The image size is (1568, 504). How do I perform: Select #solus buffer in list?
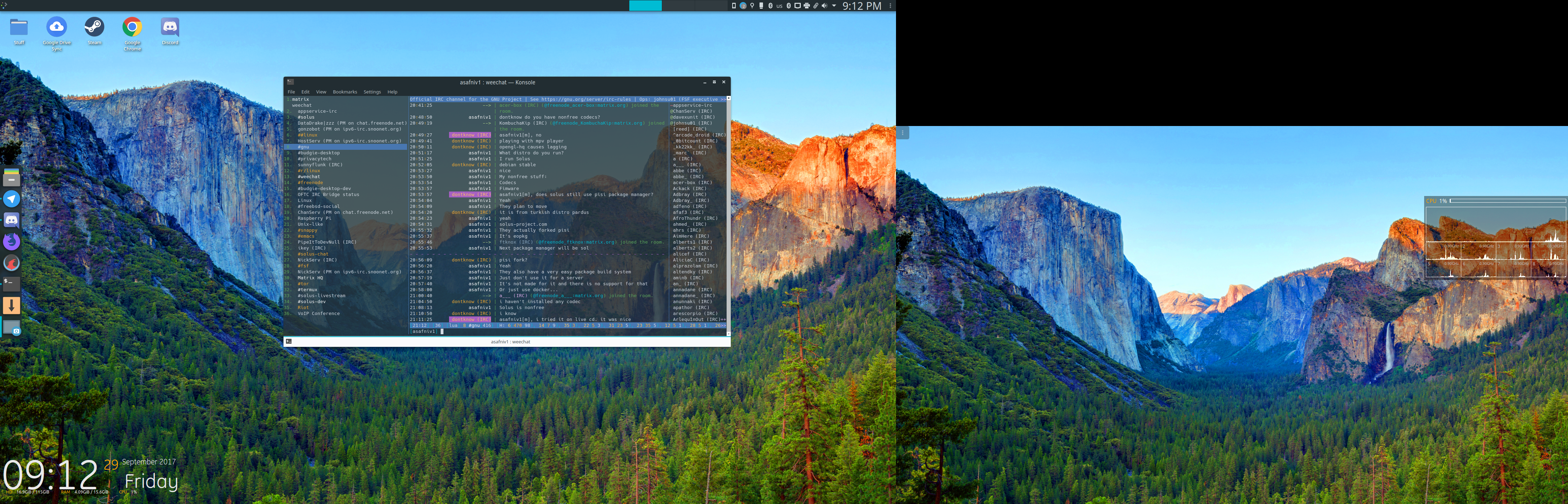(306, 117)
